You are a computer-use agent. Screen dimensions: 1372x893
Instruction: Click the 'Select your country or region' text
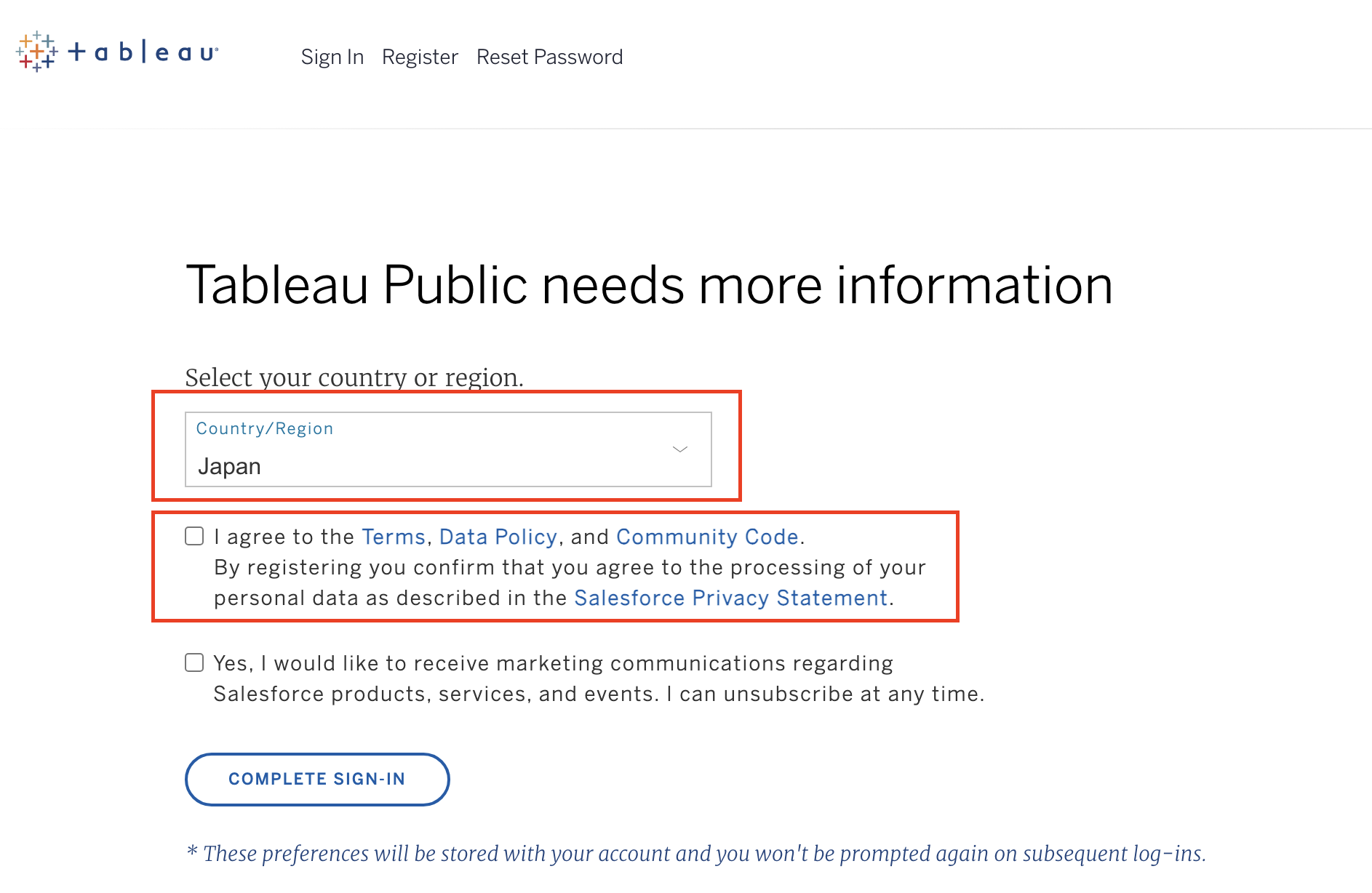pyautogui.click(x=354, y=377)
